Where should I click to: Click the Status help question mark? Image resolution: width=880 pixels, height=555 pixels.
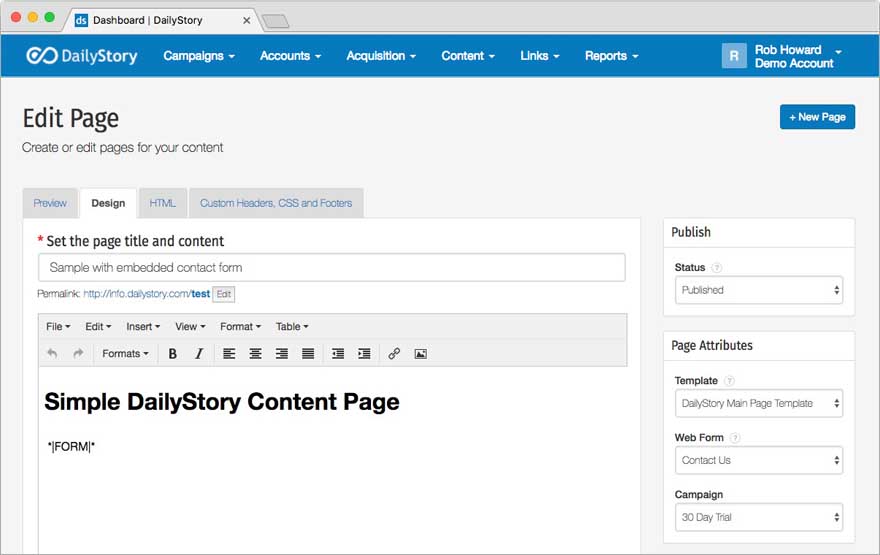(717, 268)
